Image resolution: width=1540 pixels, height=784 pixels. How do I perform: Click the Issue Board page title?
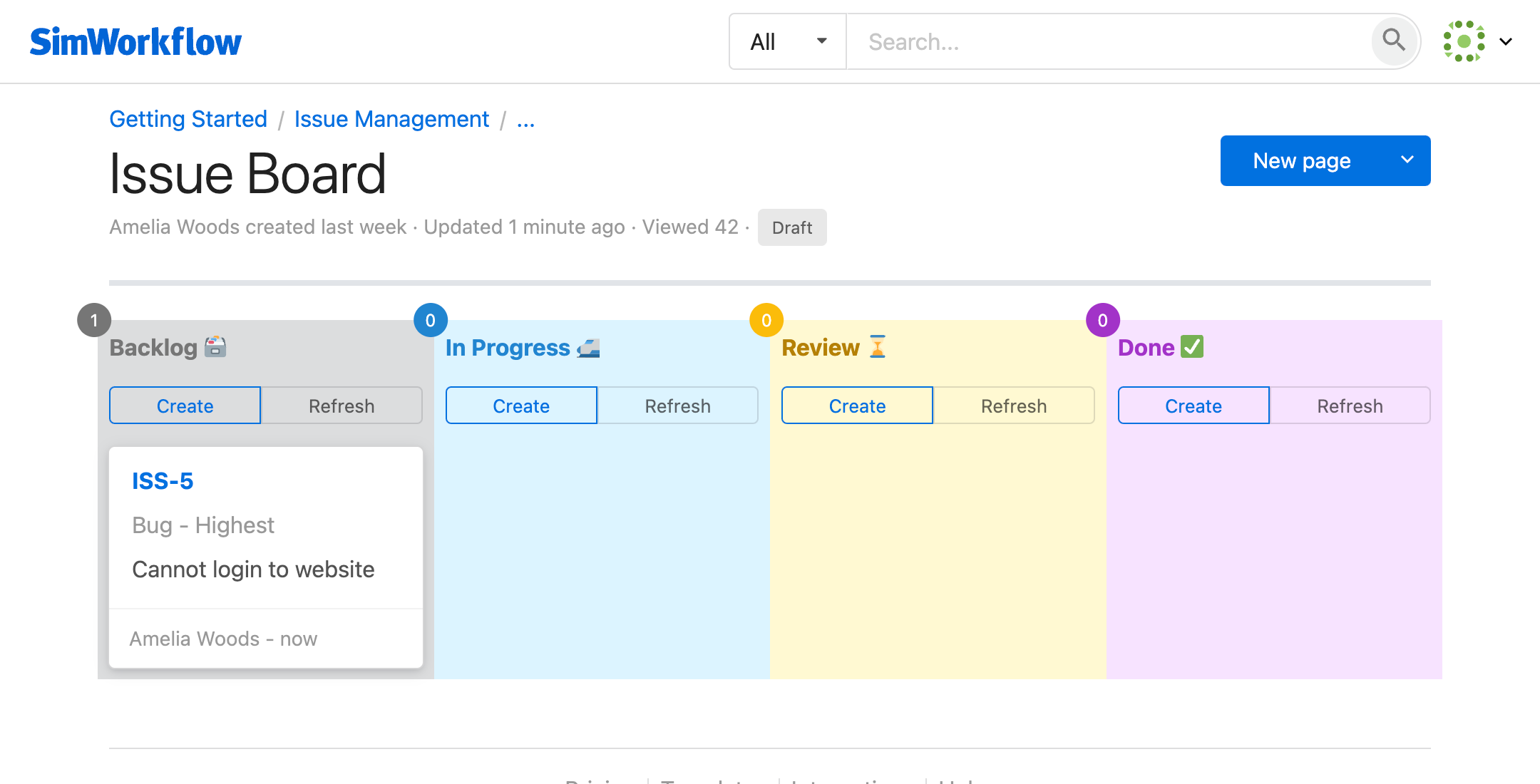point(247,174)
